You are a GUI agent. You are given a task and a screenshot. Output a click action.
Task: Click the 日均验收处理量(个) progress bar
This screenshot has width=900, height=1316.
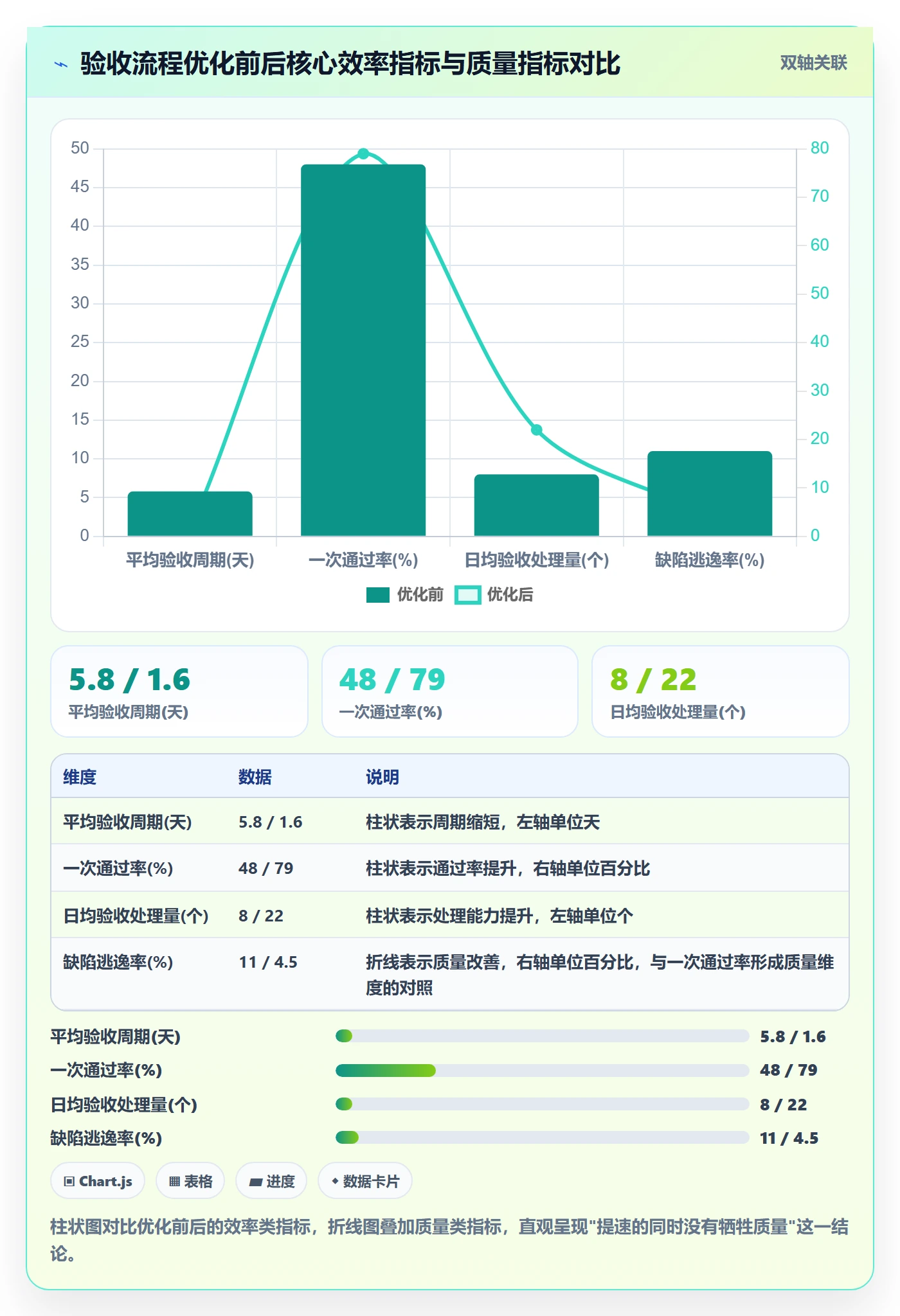coord(543,1104)
